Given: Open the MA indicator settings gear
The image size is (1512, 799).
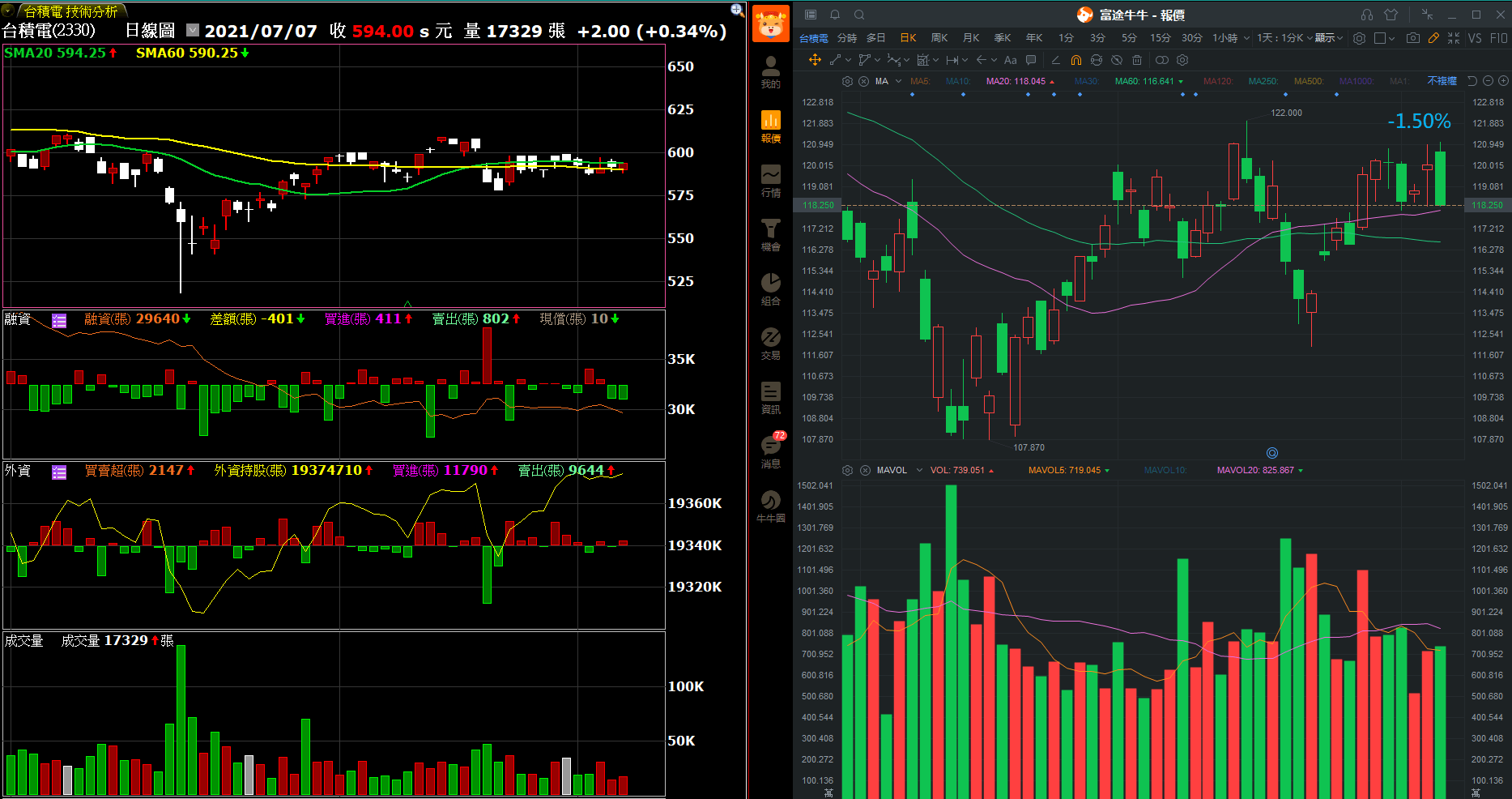Looking at the screenshot, I should (x=847, y=81).
